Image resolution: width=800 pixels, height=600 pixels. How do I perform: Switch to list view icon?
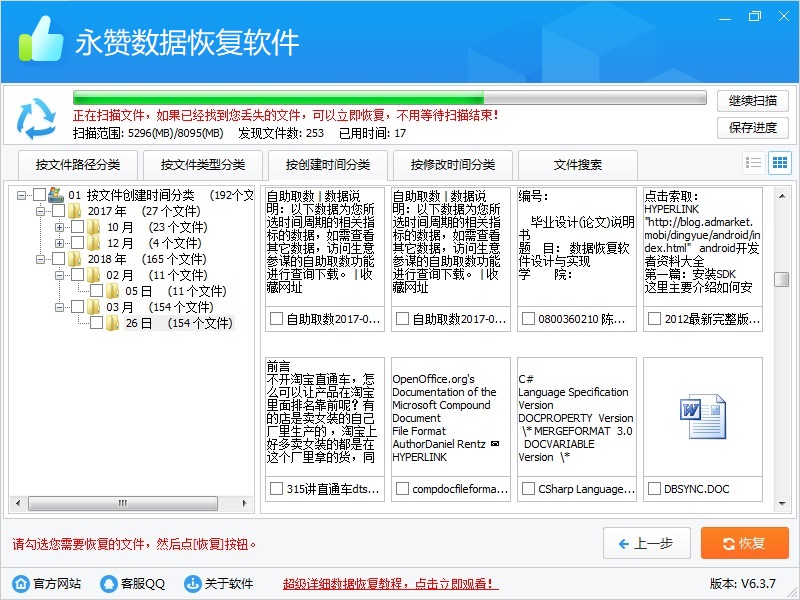point(754,163)
